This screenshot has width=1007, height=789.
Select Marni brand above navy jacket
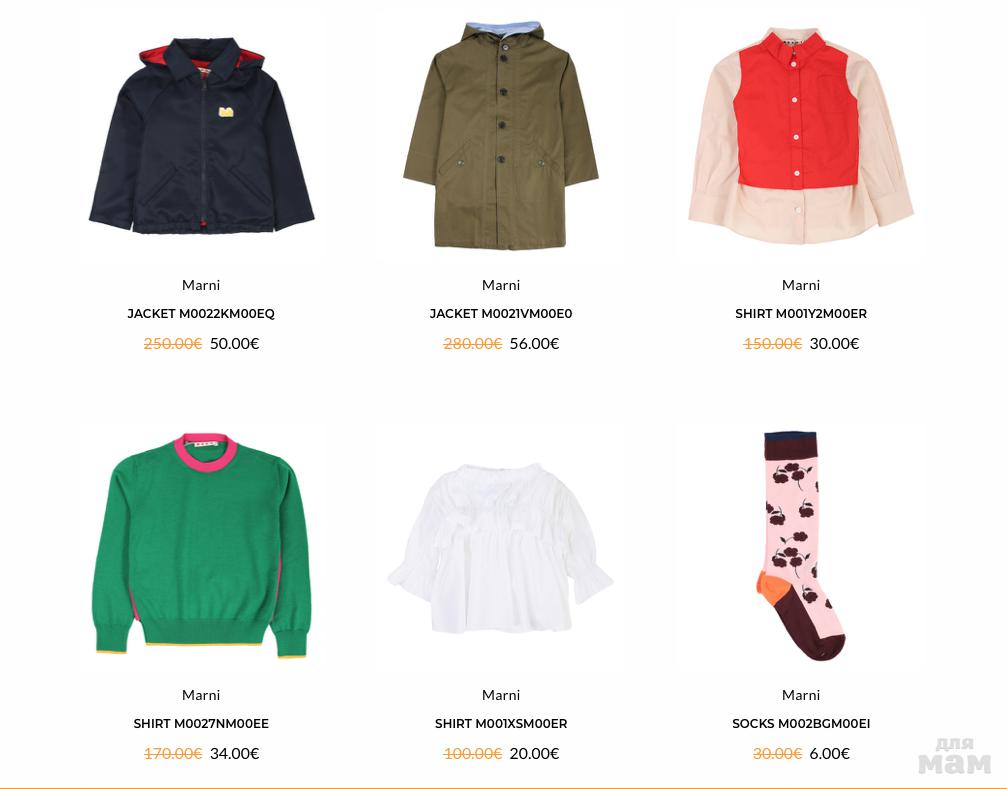click(x=201, y=285)
